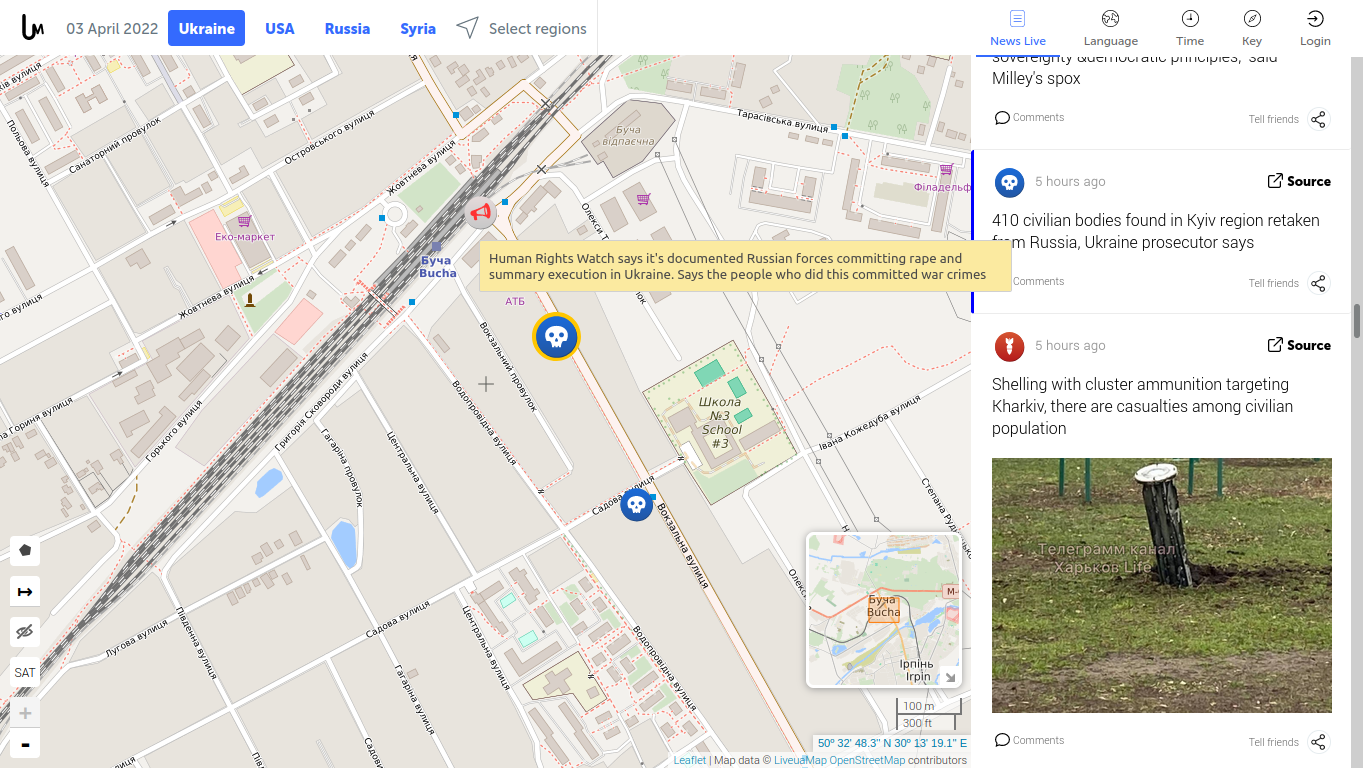
Task: Tell friends about 410 bodies news
Action: [x=1273, y=283]
